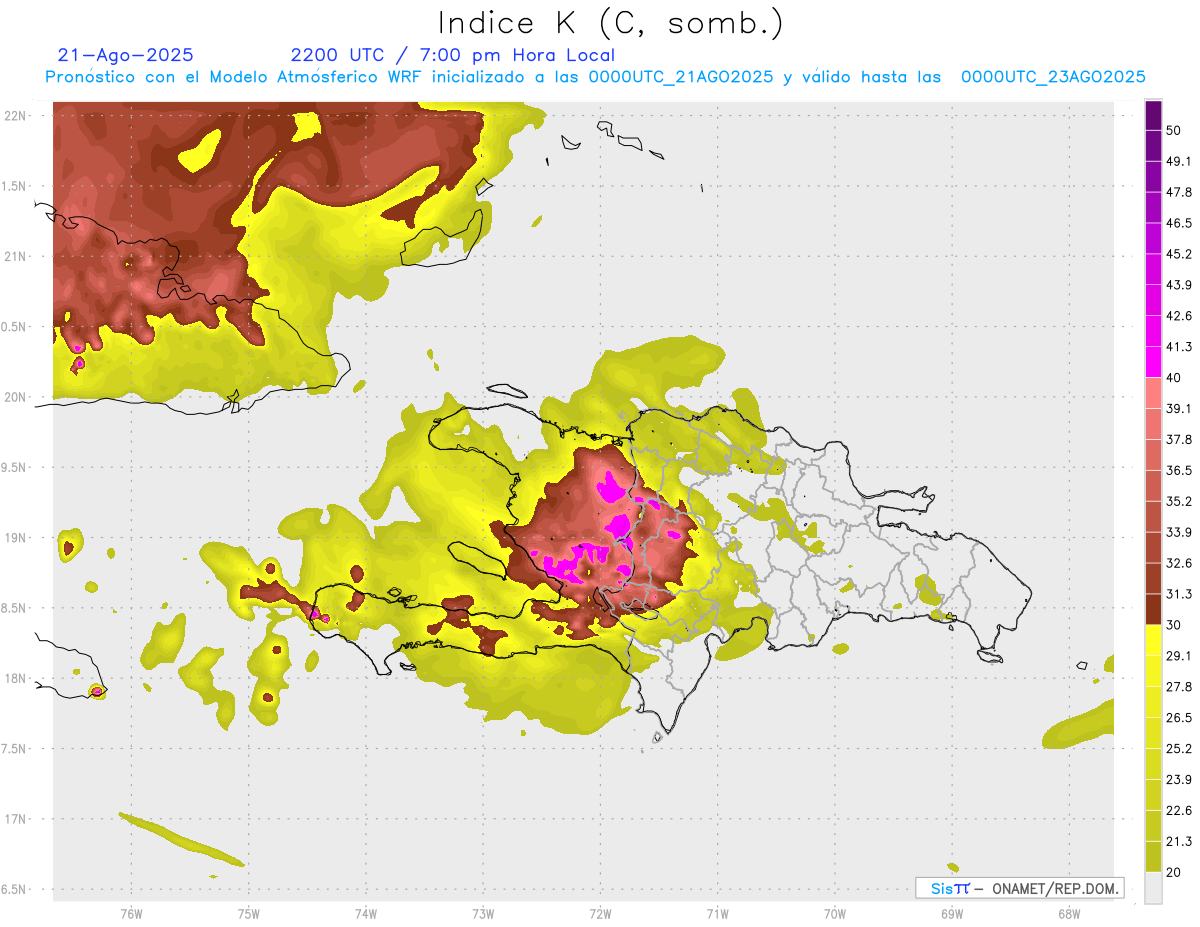Click the legend value "26.5"
Viewport: 1200px width, 927px height.
pyautogui.click(x=1179, y=717)
